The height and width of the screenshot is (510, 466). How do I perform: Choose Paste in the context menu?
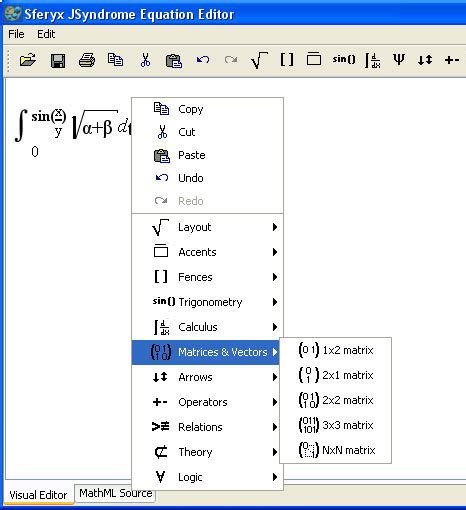pyautogui.click(x=207, y=155)
